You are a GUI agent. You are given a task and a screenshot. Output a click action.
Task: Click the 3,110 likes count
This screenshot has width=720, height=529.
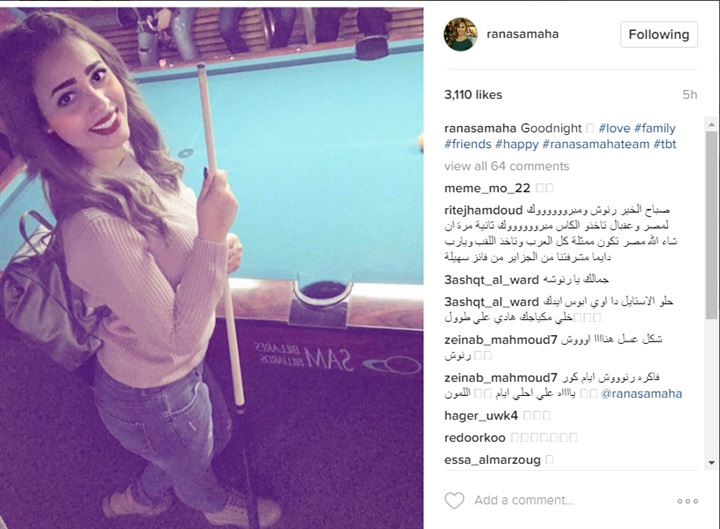473,95
